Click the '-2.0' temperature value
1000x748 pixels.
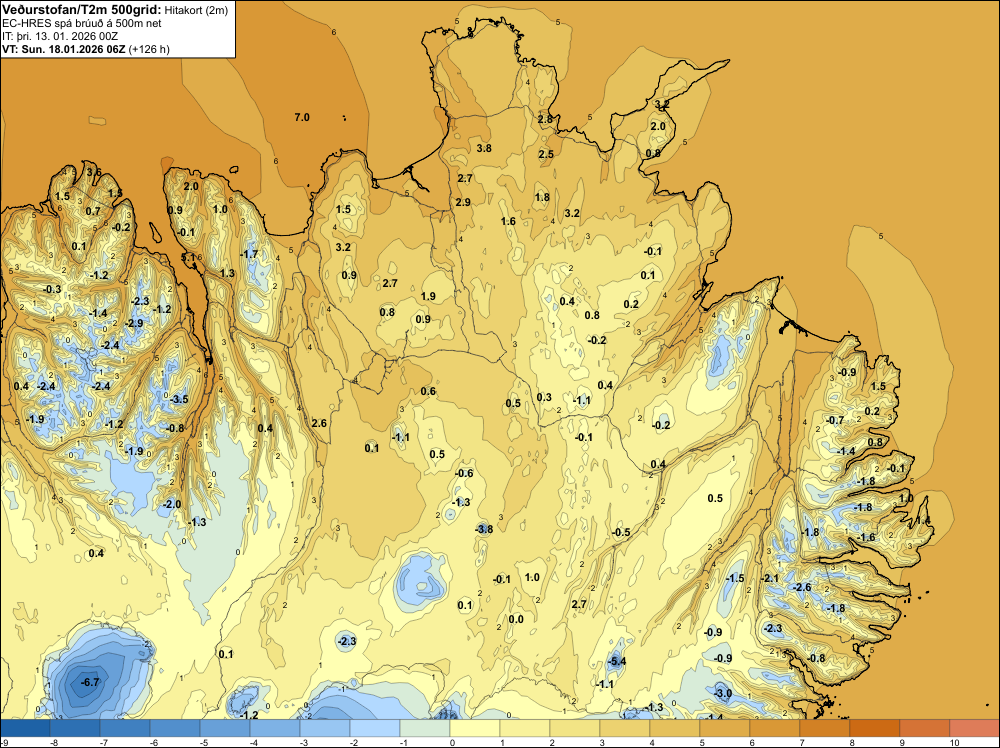[172, 504]
